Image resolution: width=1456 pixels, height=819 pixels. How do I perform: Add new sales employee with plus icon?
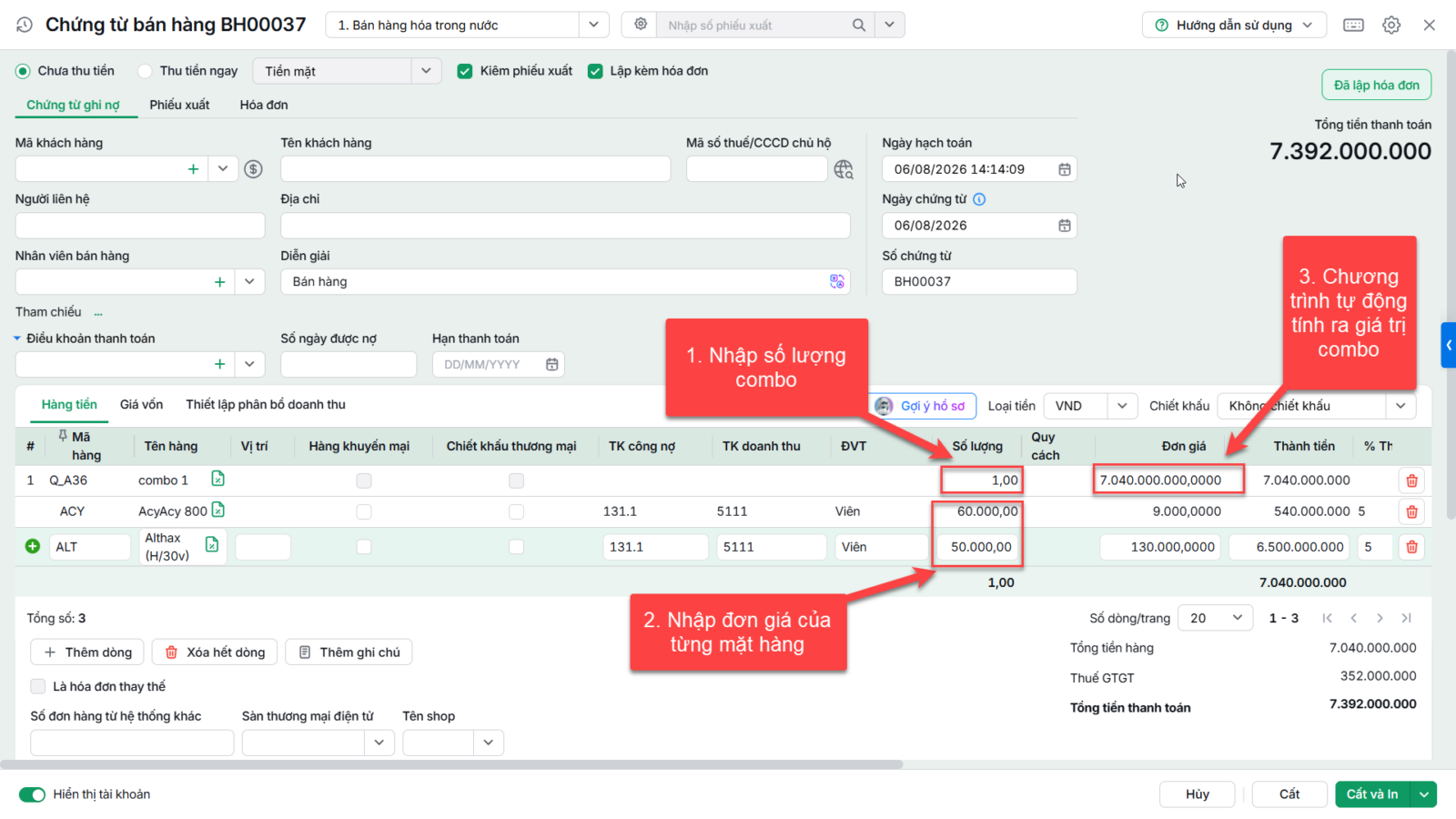point(219,282)
